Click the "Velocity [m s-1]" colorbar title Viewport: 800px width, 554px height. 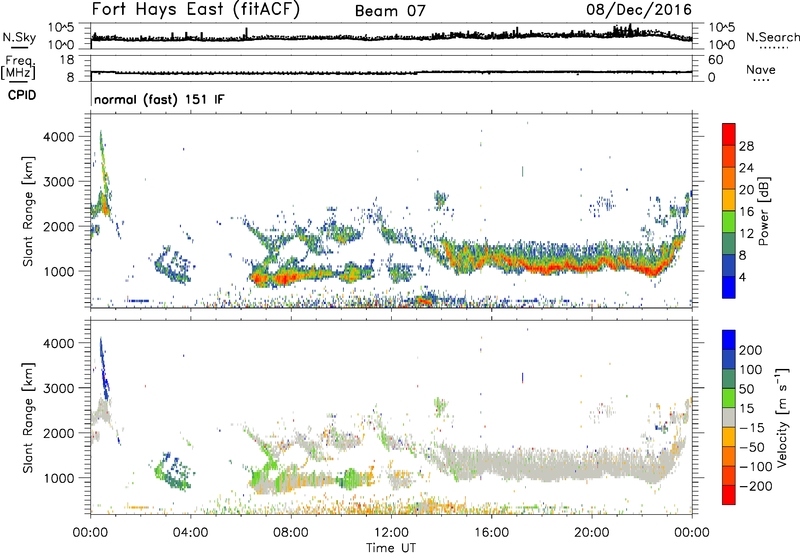coord(781,417)
